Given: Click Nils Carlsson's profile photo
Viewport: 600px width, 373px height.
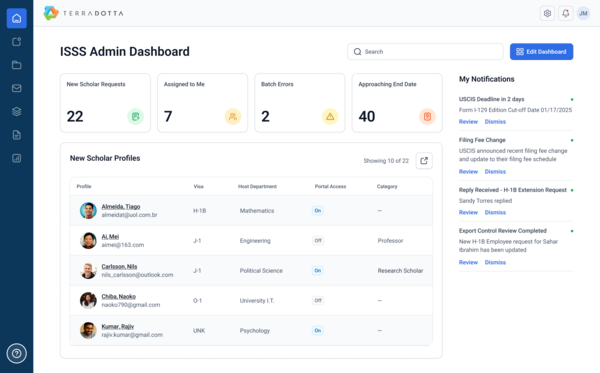Looking at the screenshot, I should pos(88,270).
